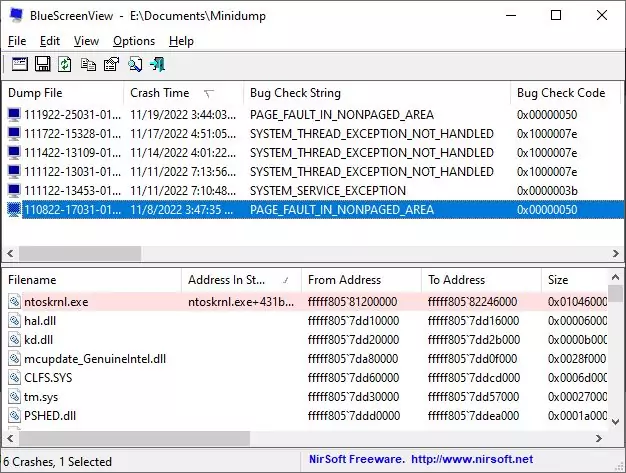This screenshot has height=473, width=626.
Task: Click the kd.dll file icon
Action: (14, 340)
